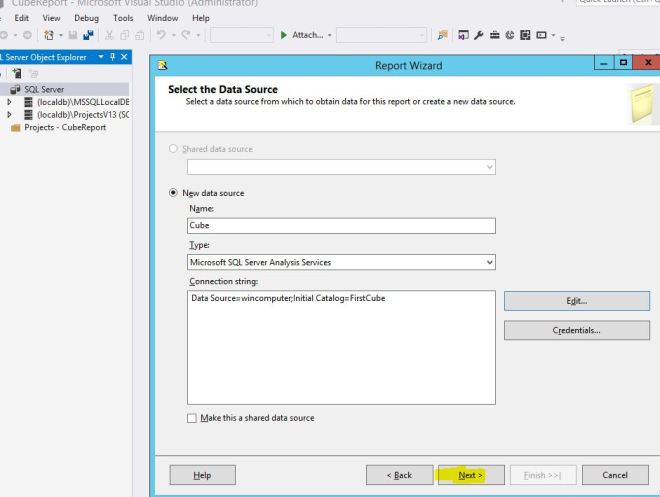660x497 pixels.
Task: Check Make this a shared data source
Action: [192, 418]
